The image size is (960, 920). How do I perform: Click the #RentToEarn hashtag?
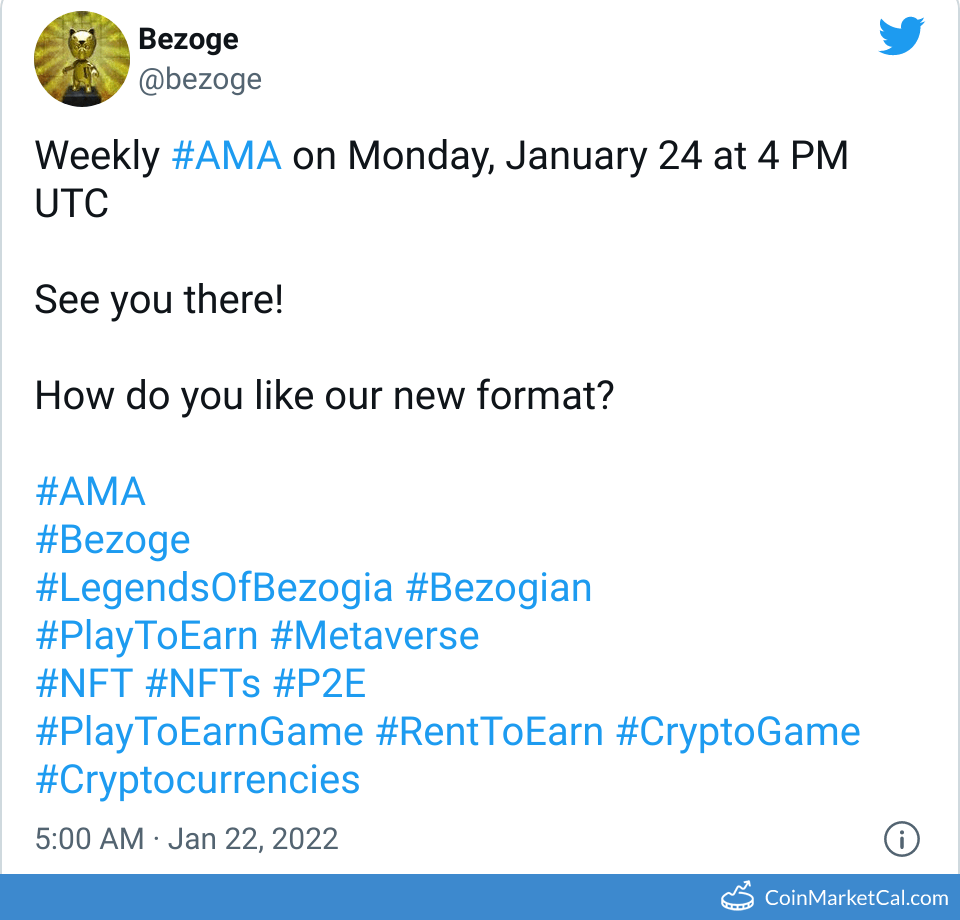point(489,732)
